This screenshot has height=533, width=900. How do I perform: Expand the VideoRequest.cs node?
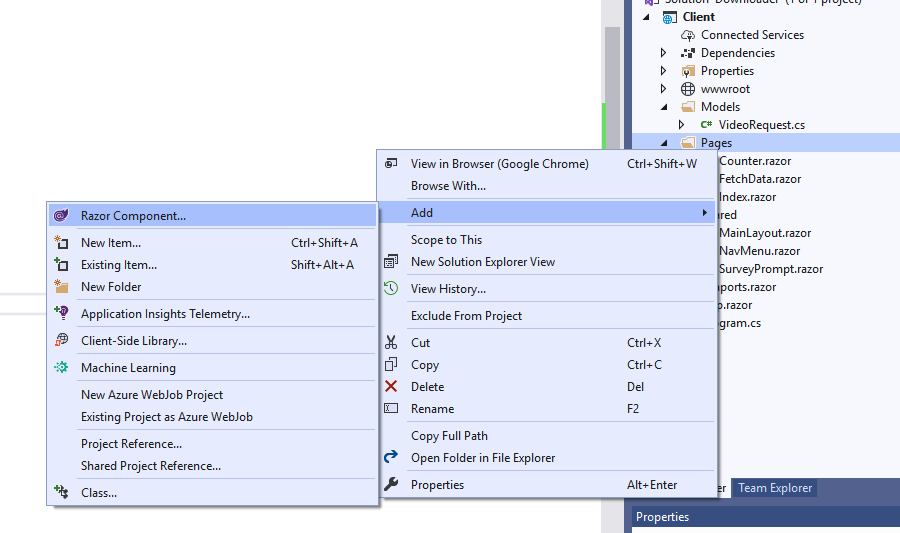tap(681, 125)
